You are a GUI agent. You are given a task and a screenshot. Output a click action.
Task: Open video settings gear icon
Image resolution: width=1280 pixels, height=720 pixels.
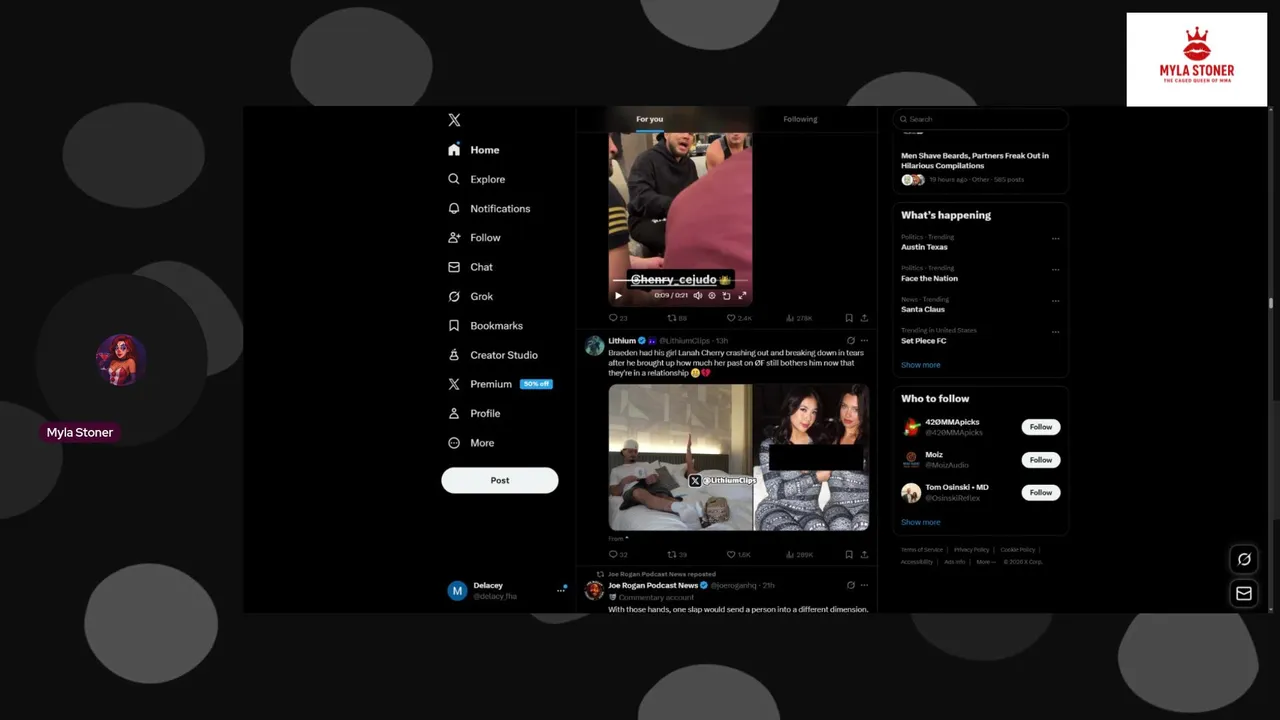[x=712, y=296]
